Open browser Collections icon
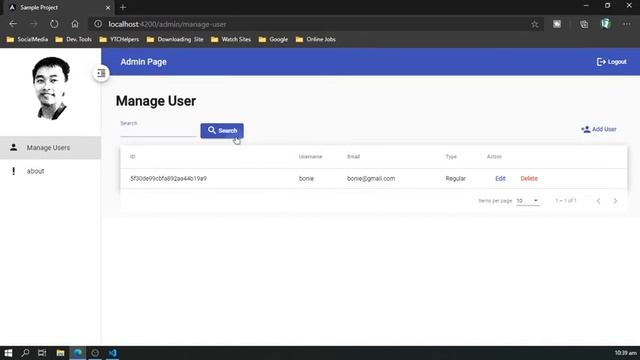This screenshot has width=640, height=360. point(584,24)
